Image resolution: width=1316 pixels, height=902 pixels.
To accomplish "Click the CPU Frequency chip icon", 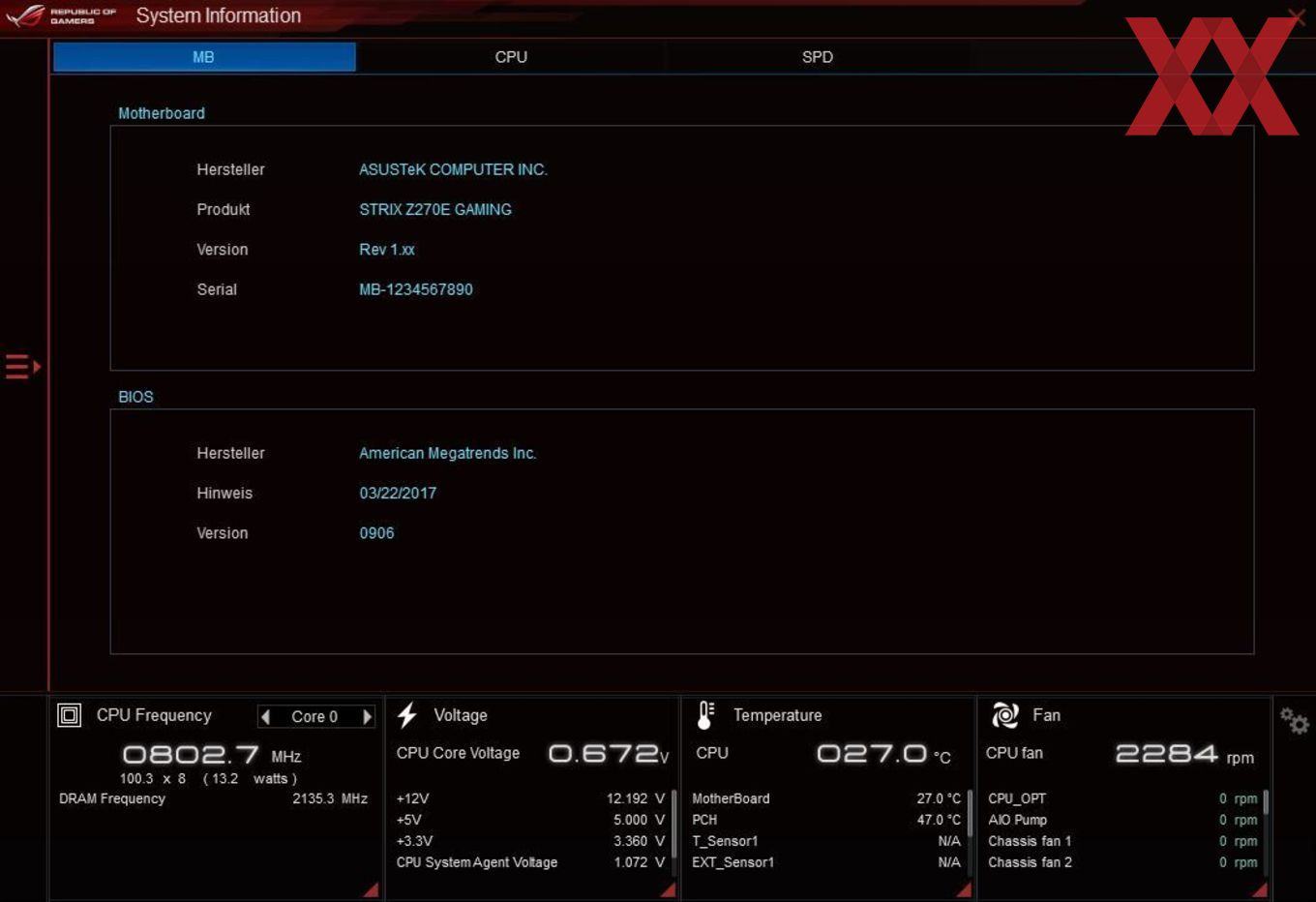I will (x=70, y=715).
